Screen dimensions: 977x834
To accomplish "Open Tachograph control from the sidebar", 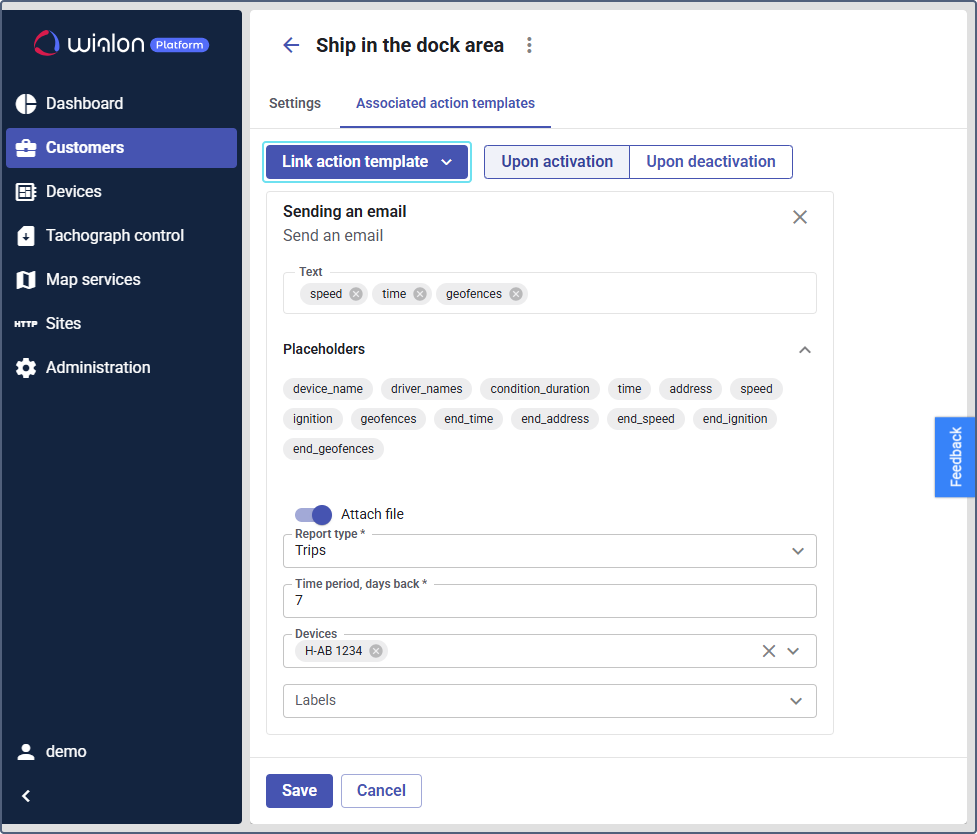I will (114, 236).
